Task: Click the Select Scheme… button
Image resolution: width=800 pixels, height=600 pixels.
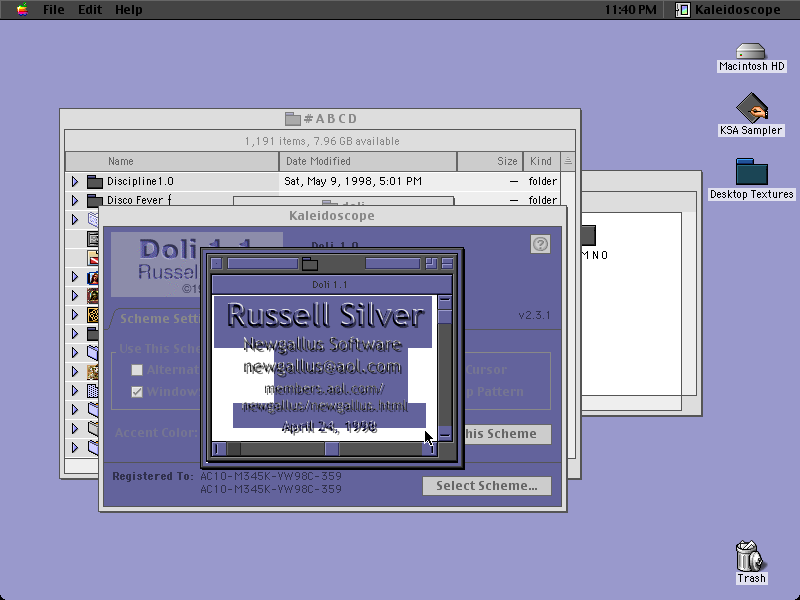Action: [x=487, y=486]
